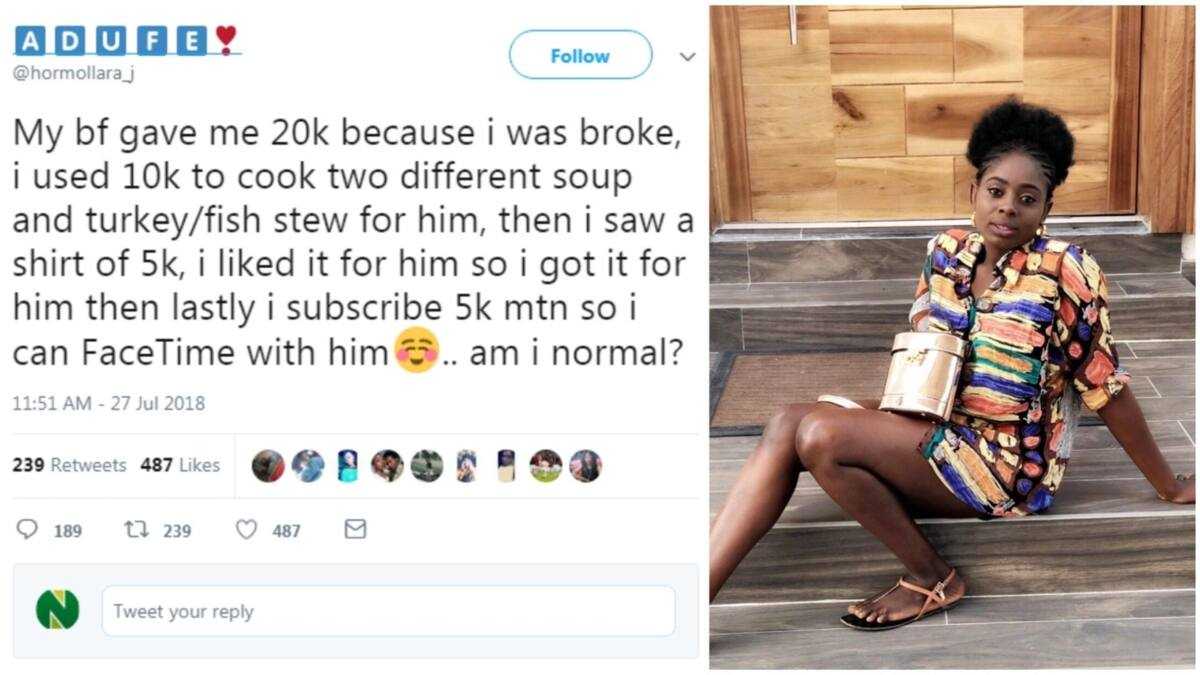Click the Tweet your reply field
This screenshot has width=1200, height=675.
pyautogui.click(x=388, y=611)
